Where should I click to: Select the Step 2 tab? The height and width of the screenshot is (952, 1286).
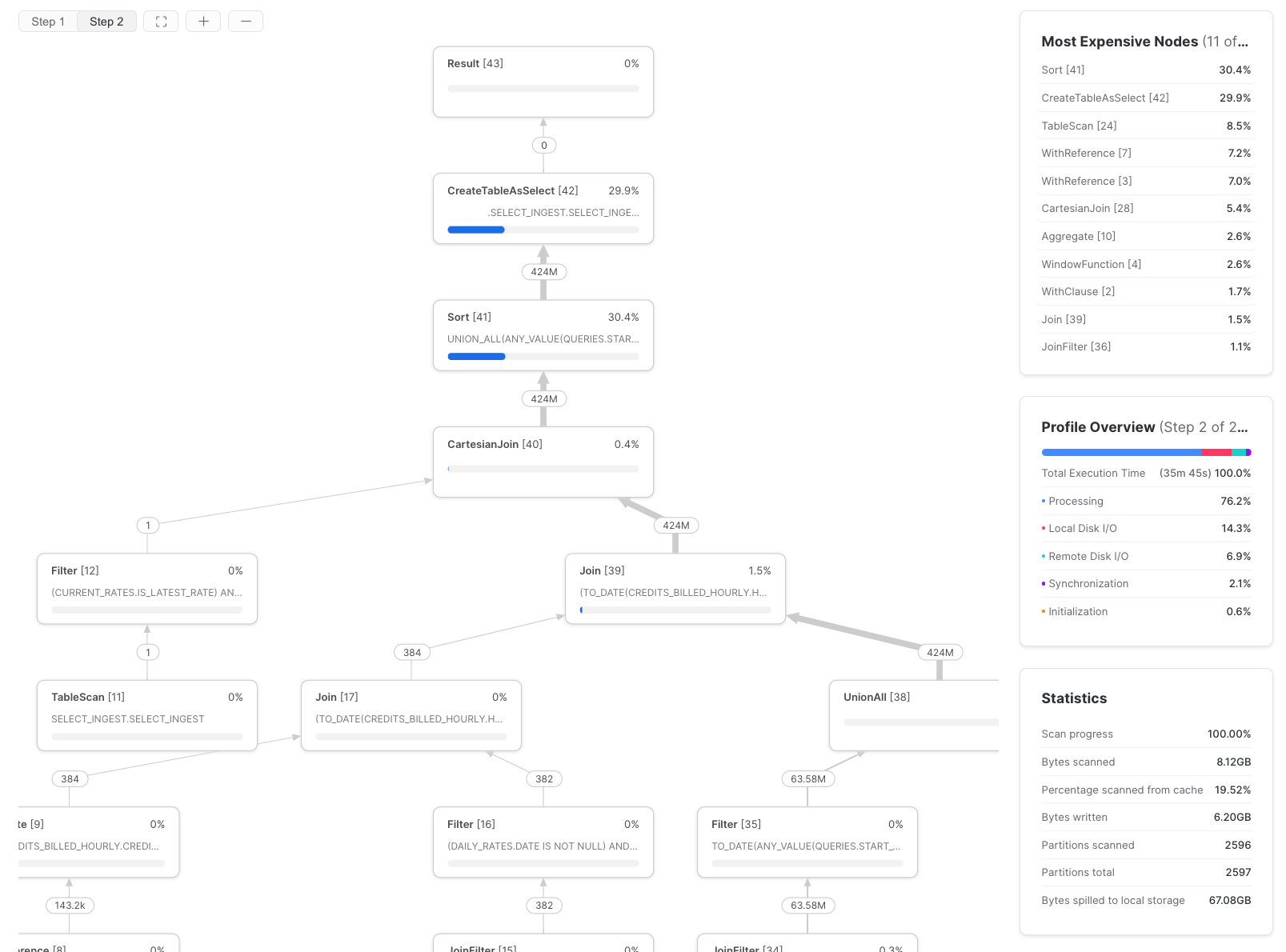click(x=106, y=22)
